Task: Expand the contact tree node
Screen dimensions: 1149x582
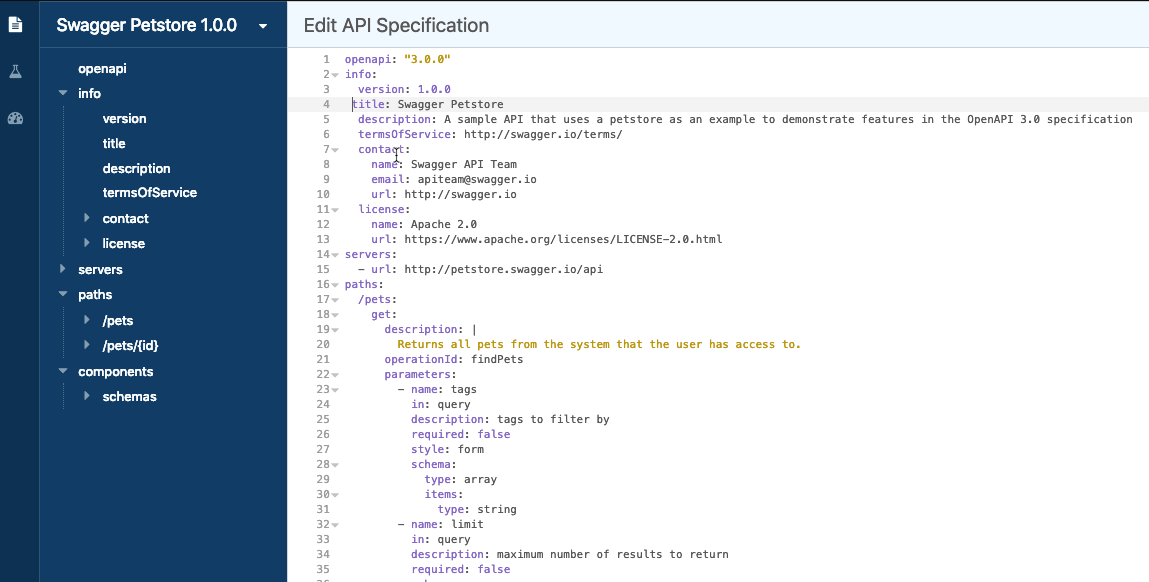Action: 88,218
